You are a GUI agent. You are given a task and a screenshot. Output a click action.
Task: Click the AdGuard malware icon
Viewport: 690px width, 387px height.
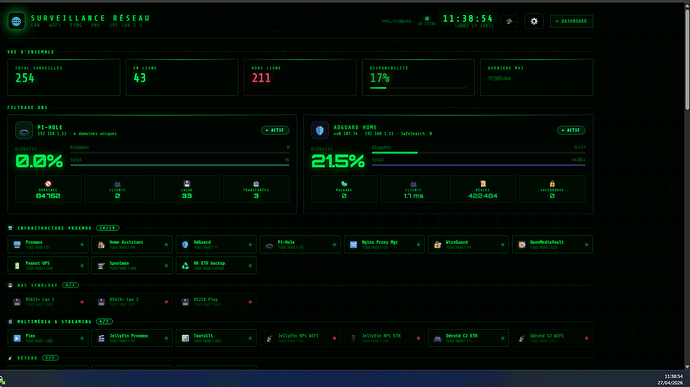click(x=344, y=184)
